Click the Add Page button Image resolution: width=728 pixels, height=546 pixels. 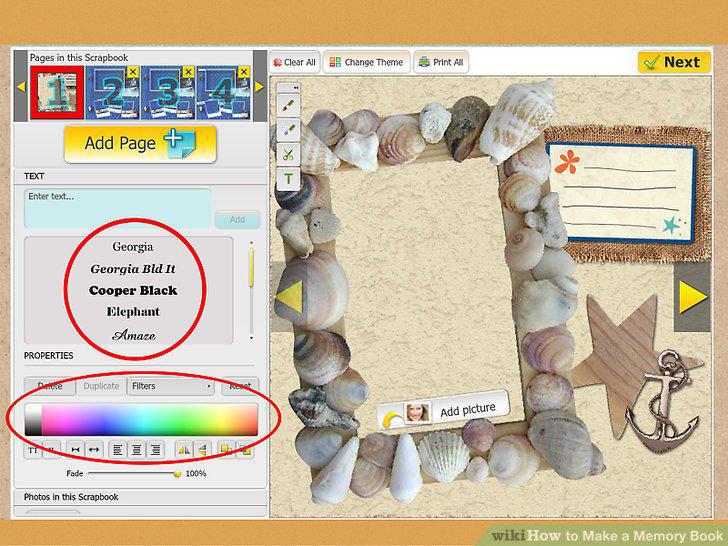tap(140, 144)
